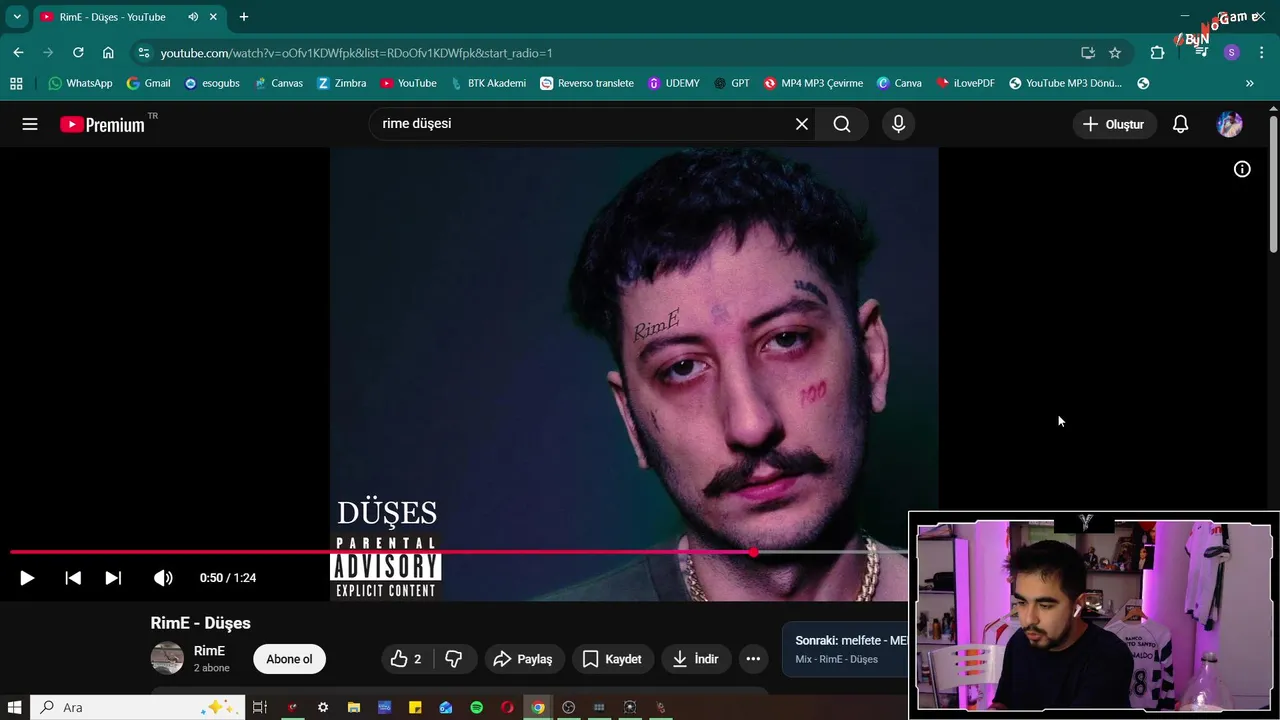Screen dimensions: 1280x720
Task: Open the Sonraki melfete upcoming mix item
Action: tap(846, 649)
